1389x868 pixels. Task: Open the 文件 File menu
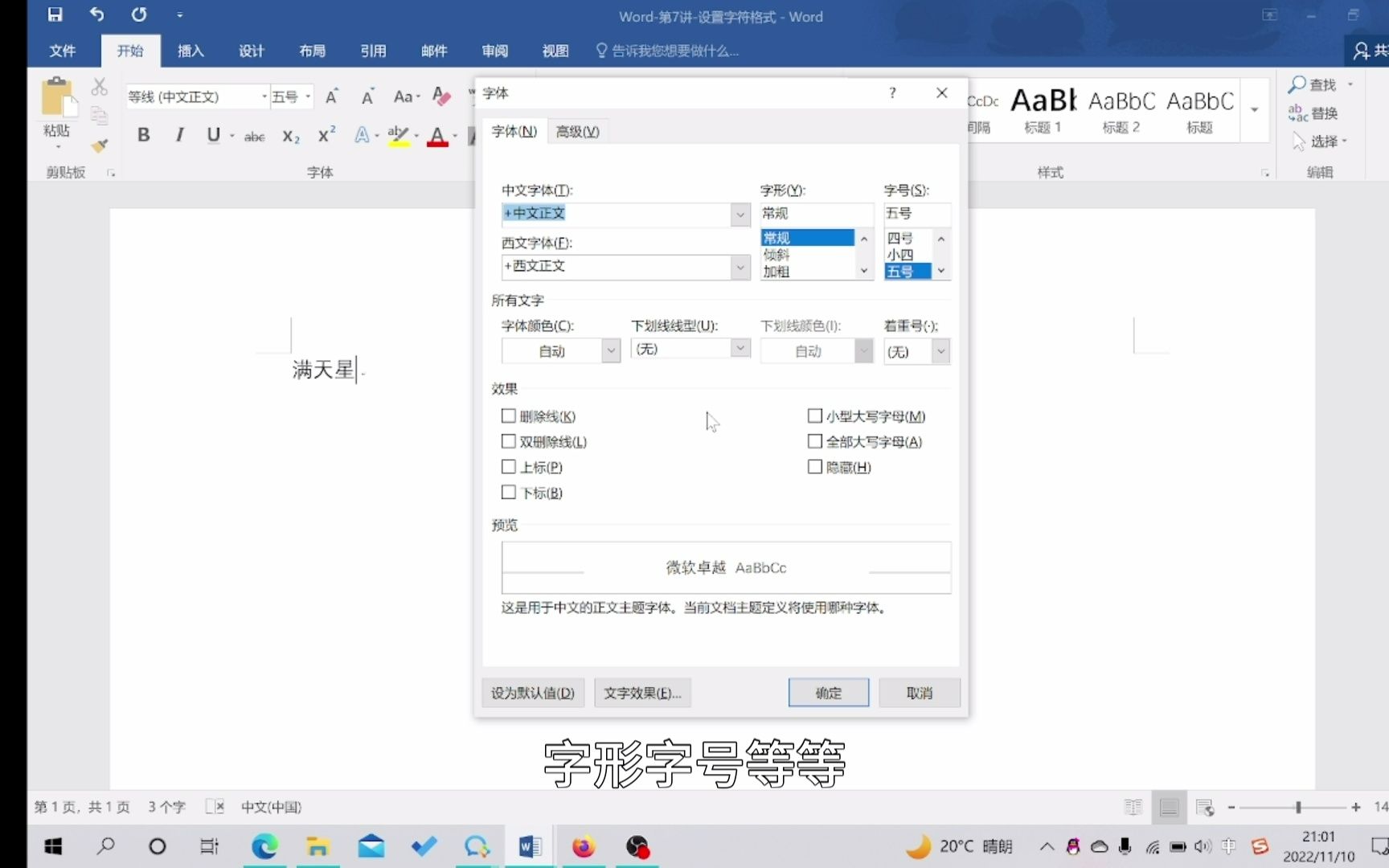[63, 51]
